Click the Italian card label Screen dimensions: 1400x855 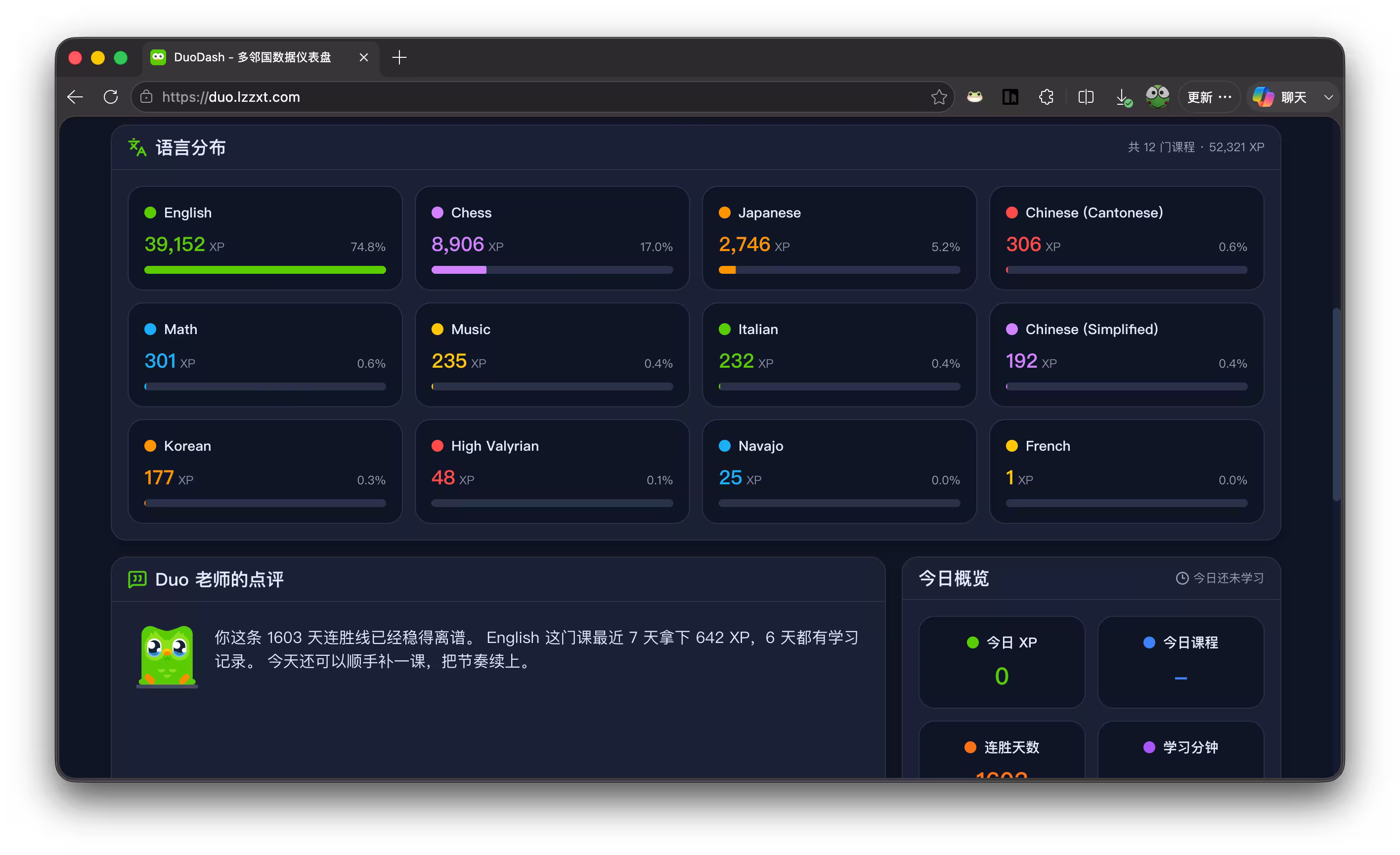click(758, 329)
